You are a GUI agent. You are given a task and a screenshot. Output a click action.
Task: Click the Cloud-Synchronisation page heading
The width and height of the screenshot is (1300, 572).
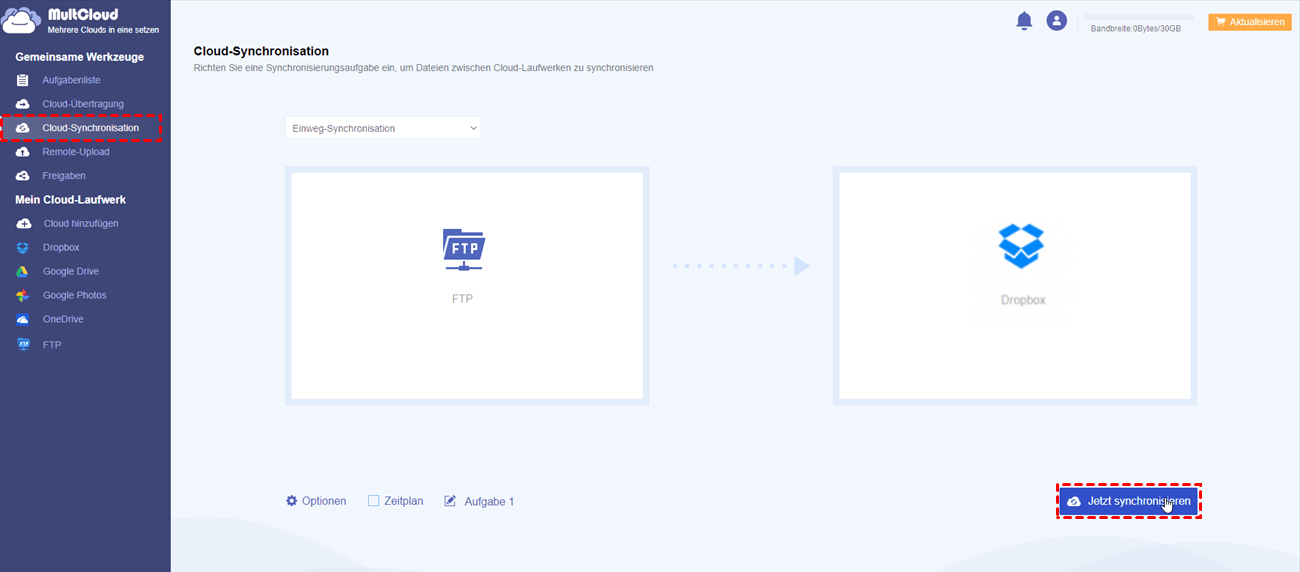[x=261, y=51]
